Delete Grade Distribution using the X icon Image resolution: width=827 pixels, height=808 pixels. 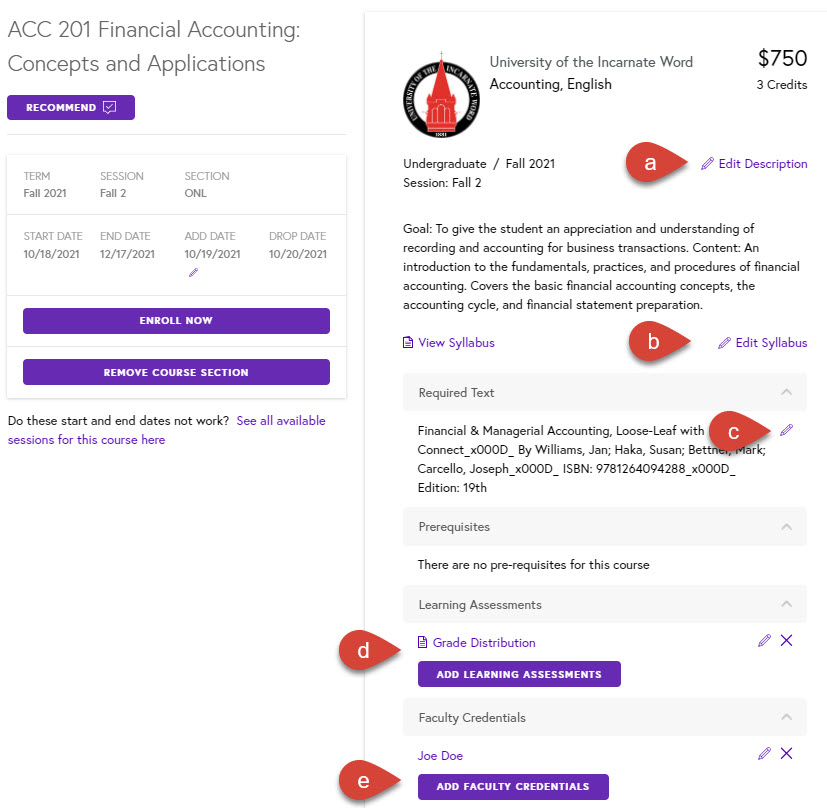tap(786, 640)
